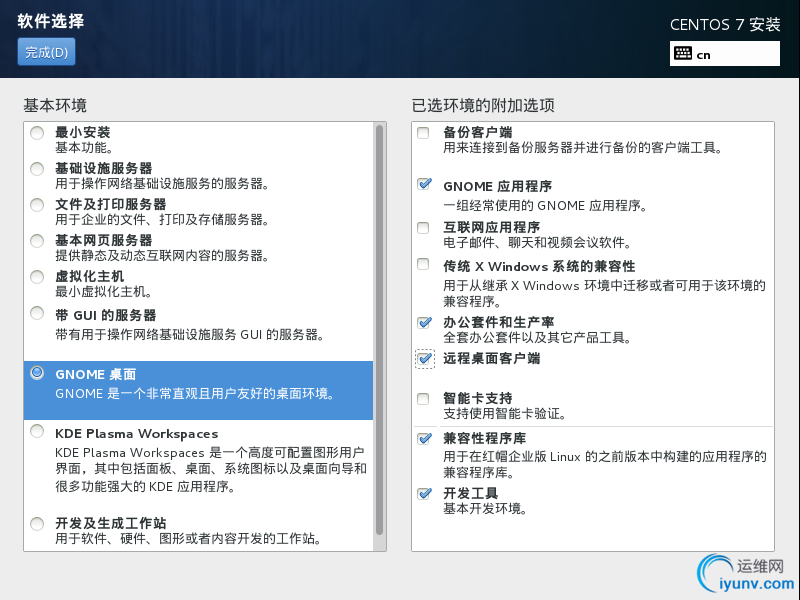The image size is (800, 600).
Task: Uncheck the GNOME 应用程序 checkbox
Action: pyautogui.click(x=424, y=184)
